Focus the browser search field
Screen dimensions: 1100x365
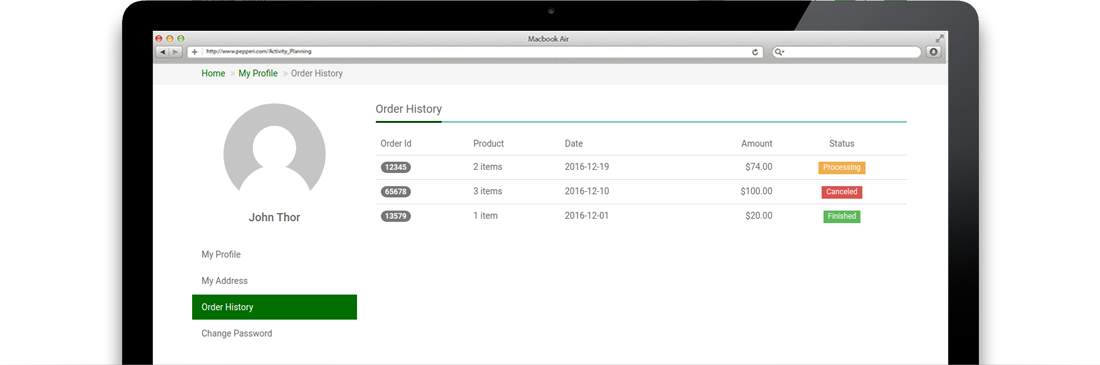[846, 52]
